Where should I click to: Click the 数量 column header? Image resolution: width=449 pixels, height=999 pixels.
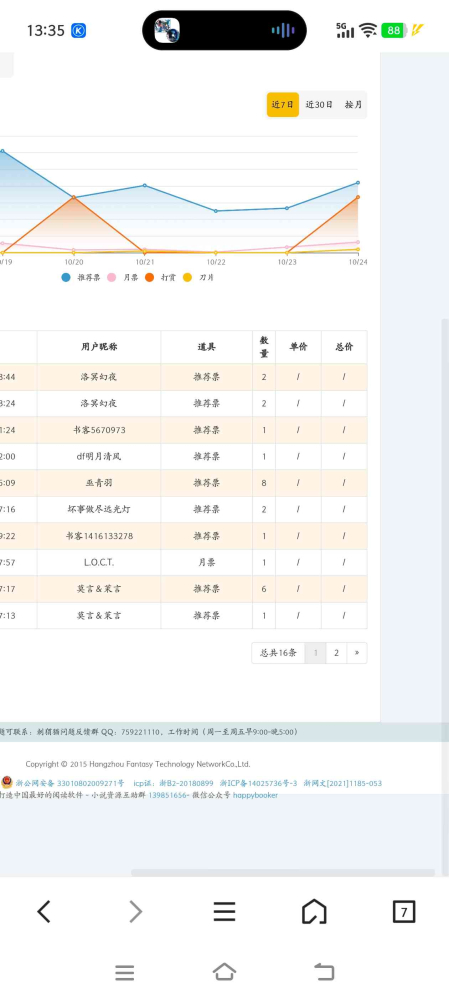click(264, 347)
